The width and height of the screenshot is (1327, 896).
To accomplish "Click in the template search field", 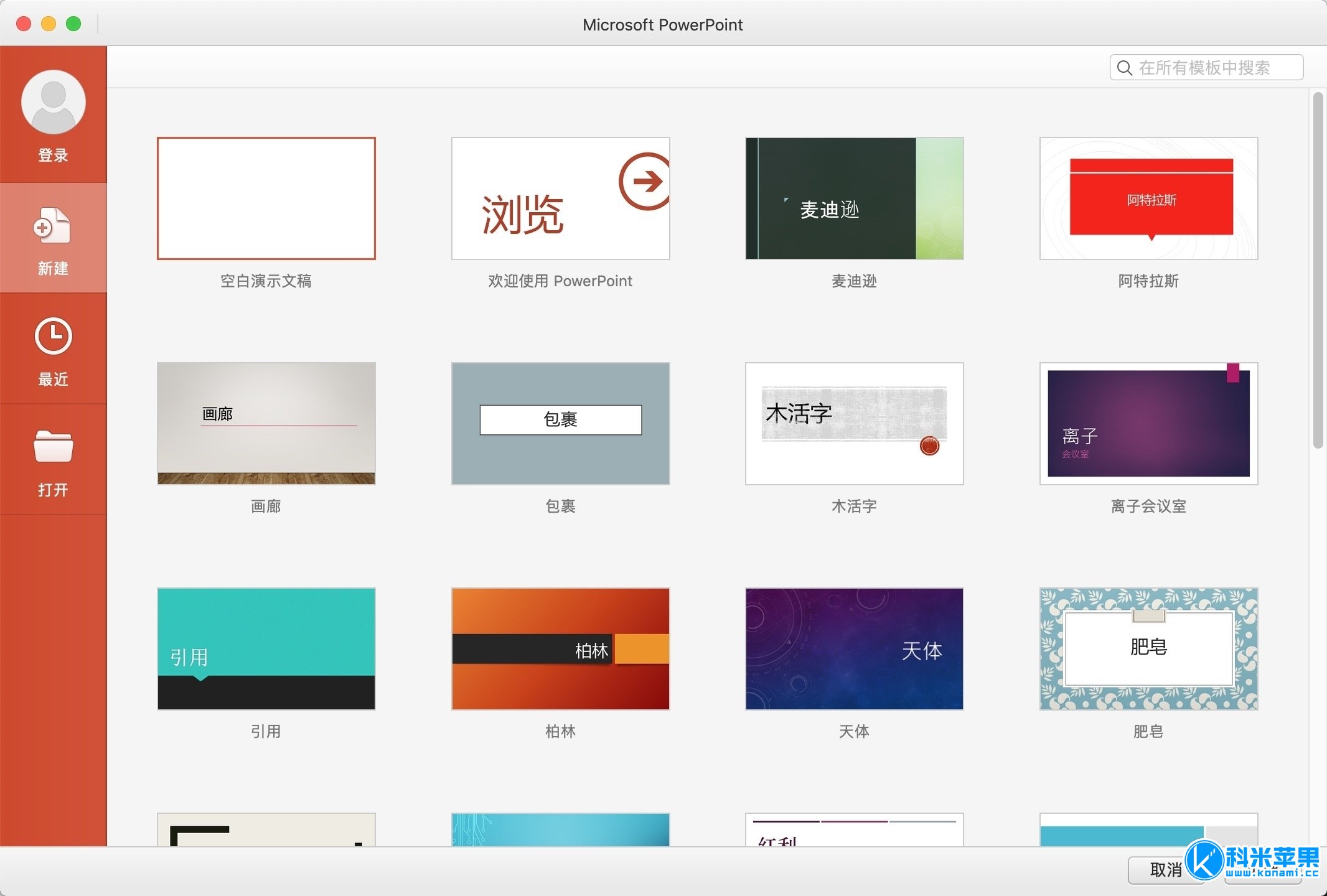I will coord(1206,67).
